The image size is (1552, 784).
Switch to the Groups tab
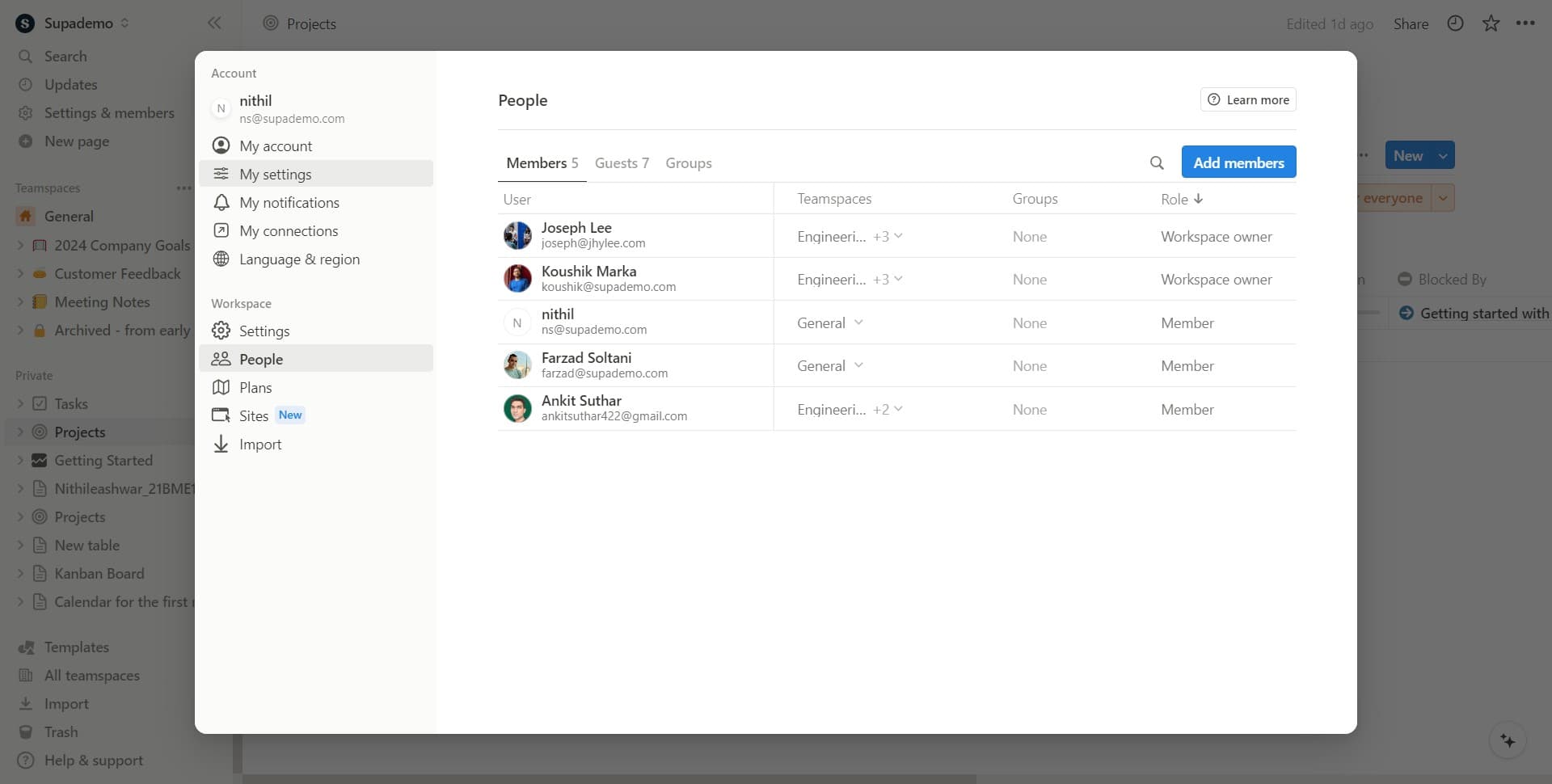point(688,163)
